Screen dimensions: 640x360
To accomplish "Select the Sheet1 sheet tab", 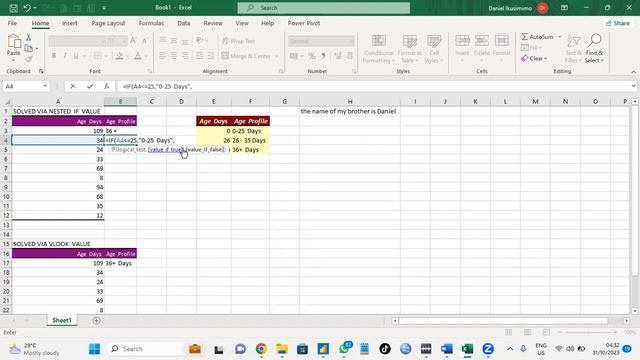I will click(x=62, y=320).
